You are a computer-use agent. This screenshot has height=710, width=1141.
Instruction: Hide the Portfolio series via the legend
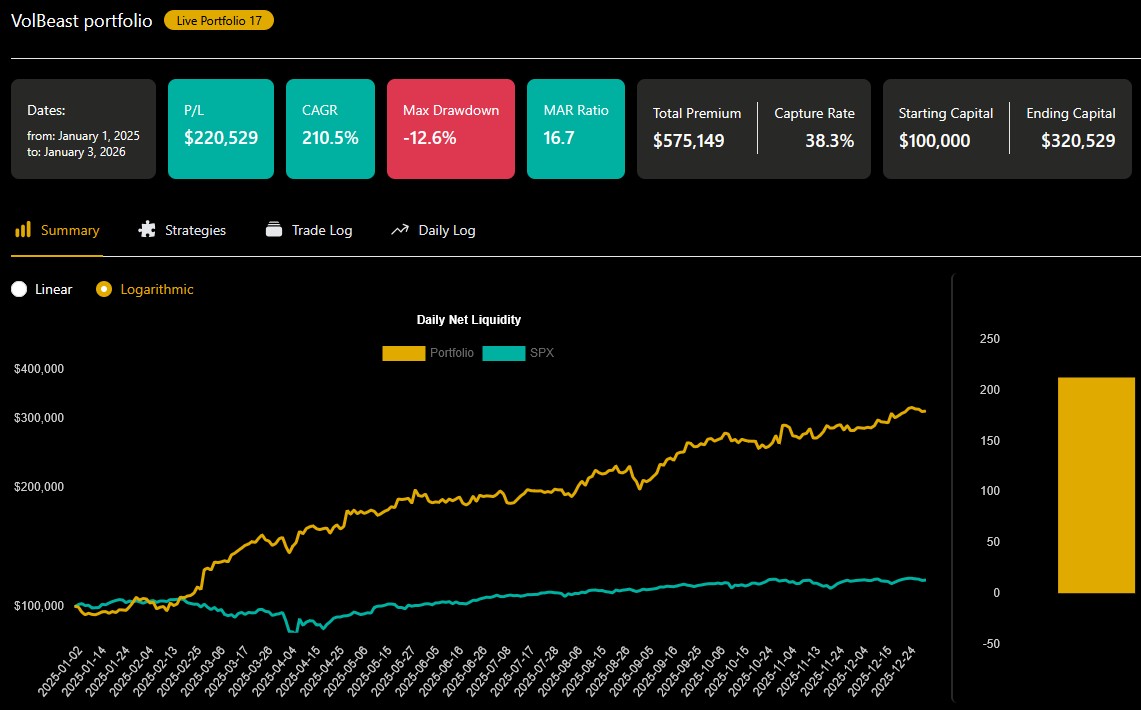[424, 353]
